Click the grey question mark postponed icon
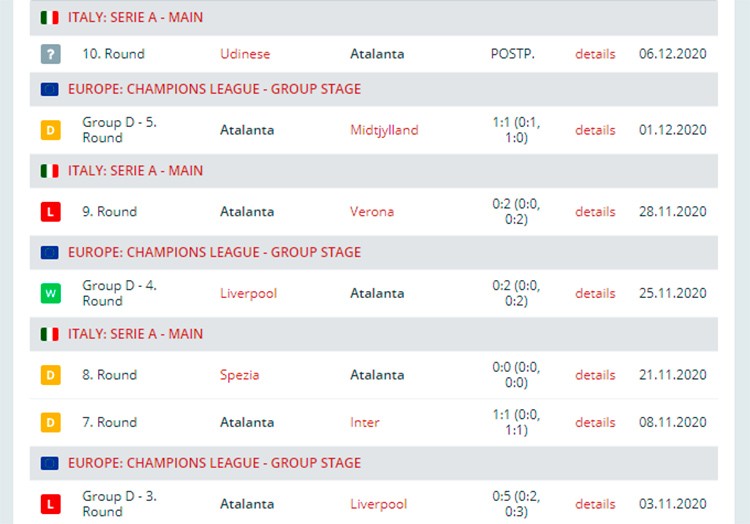750x524 pixels. click(x=51, y=54)
